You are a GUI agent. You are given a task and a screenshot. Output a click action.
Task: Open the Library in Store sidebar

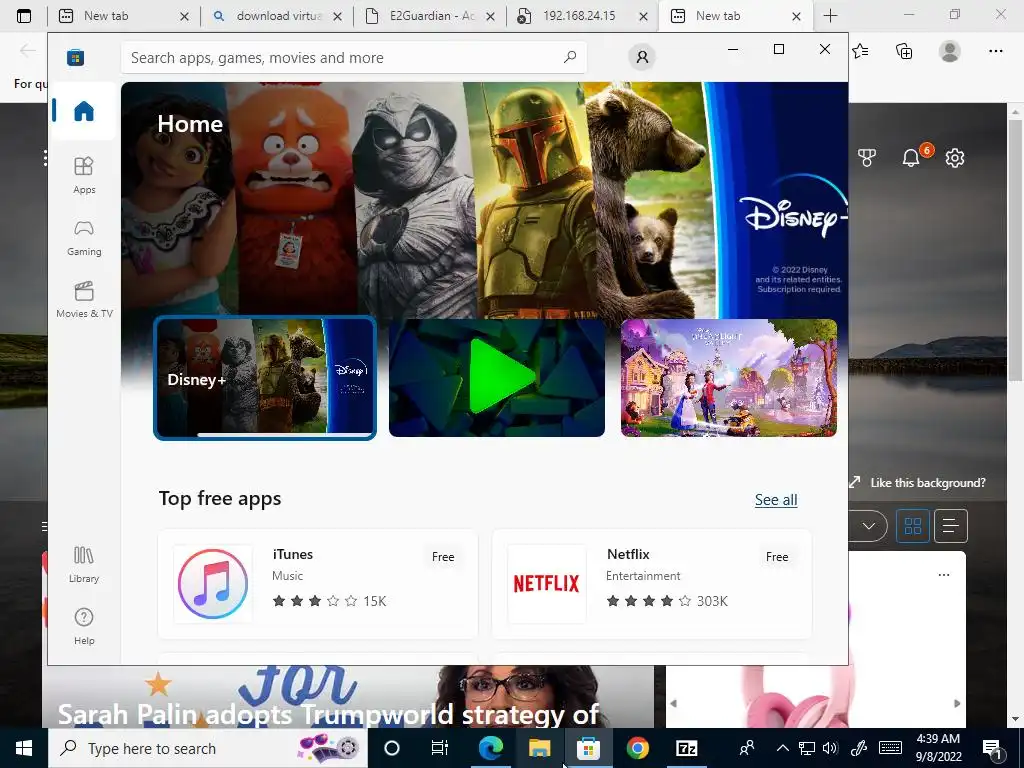[84, 564]
